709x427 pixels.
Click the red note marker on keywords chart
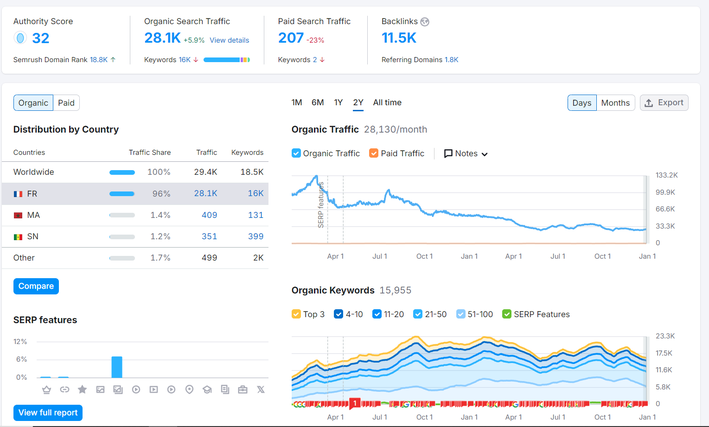click(x=355, y=403)
